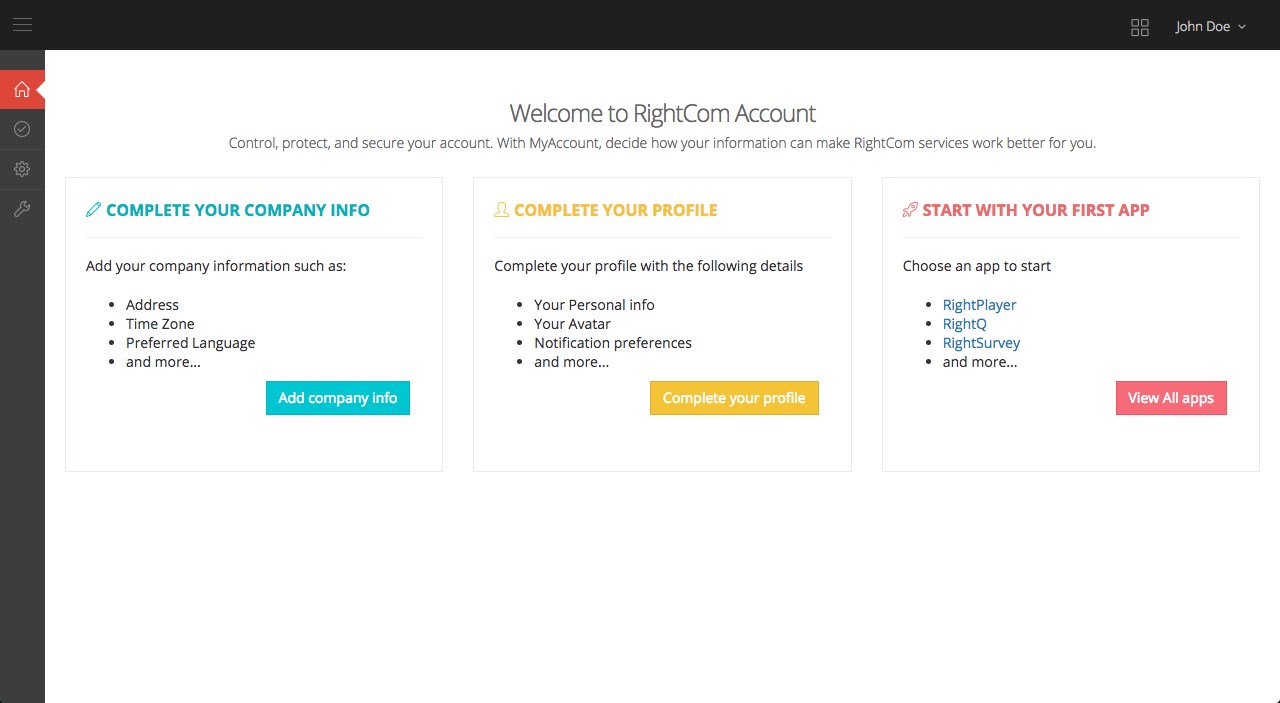Viewport: 1280px width, 703px height.
Task: Click the Your Avatar list item
Action: [572, 324]
